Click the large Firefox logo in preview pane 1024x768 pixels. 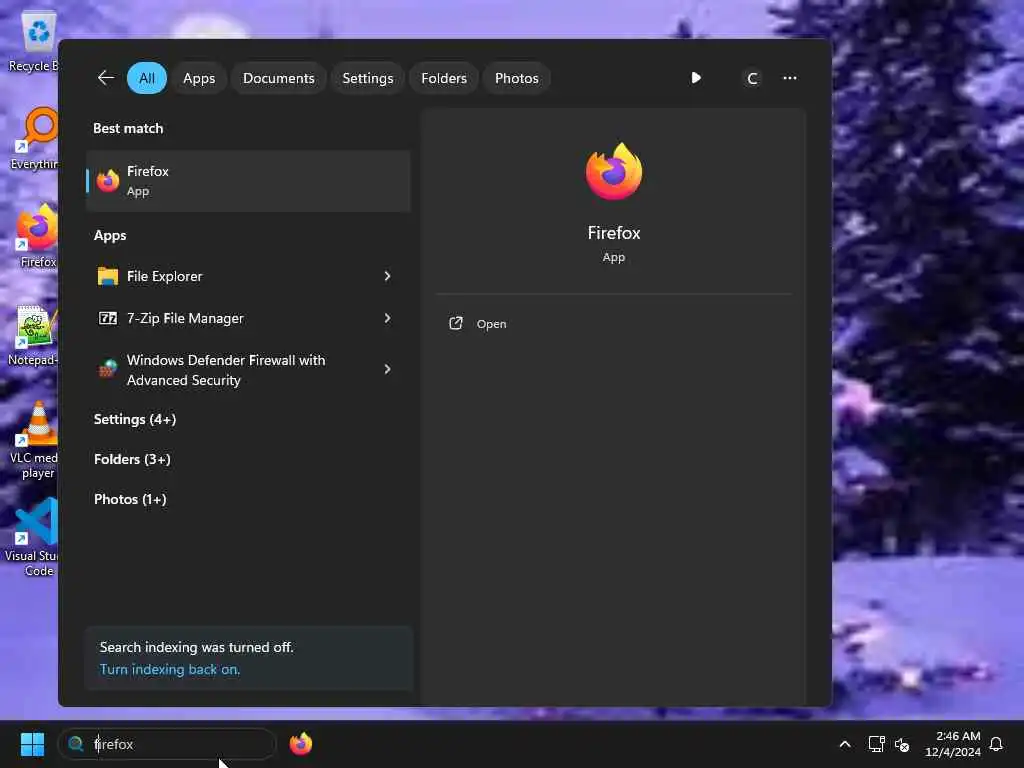click(614, 171)
